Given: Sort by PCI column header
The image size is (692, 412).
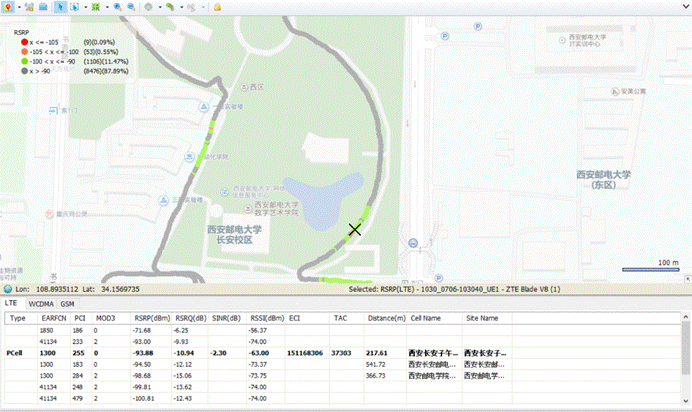Looking at the screenshot, I should point(80,318).
